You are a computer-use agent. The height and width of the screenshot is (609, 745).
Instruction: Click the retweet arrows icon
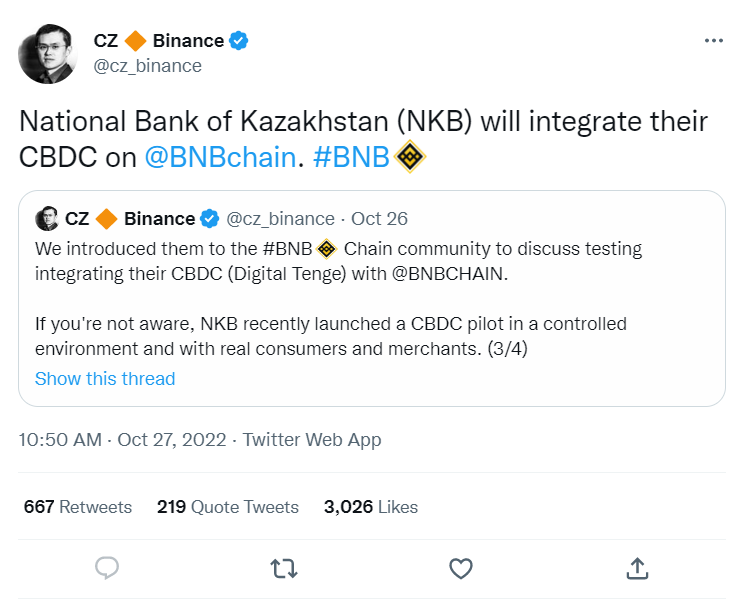tap(284, 568)
